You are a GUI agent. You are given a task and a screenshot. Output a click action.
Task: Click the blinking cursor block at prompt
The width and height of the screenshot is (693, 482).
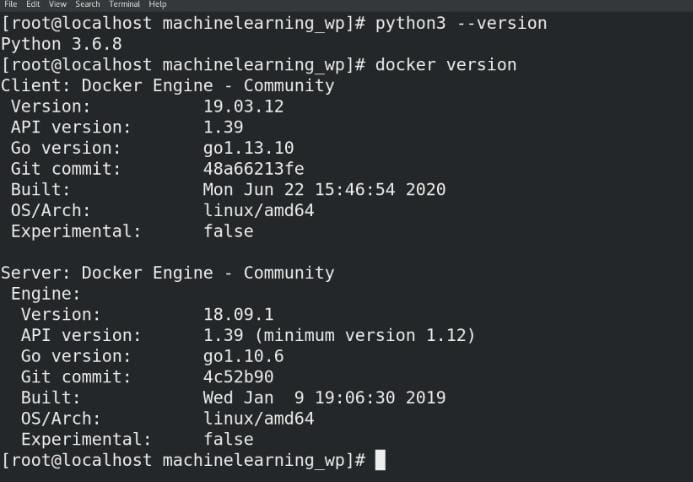380,460
